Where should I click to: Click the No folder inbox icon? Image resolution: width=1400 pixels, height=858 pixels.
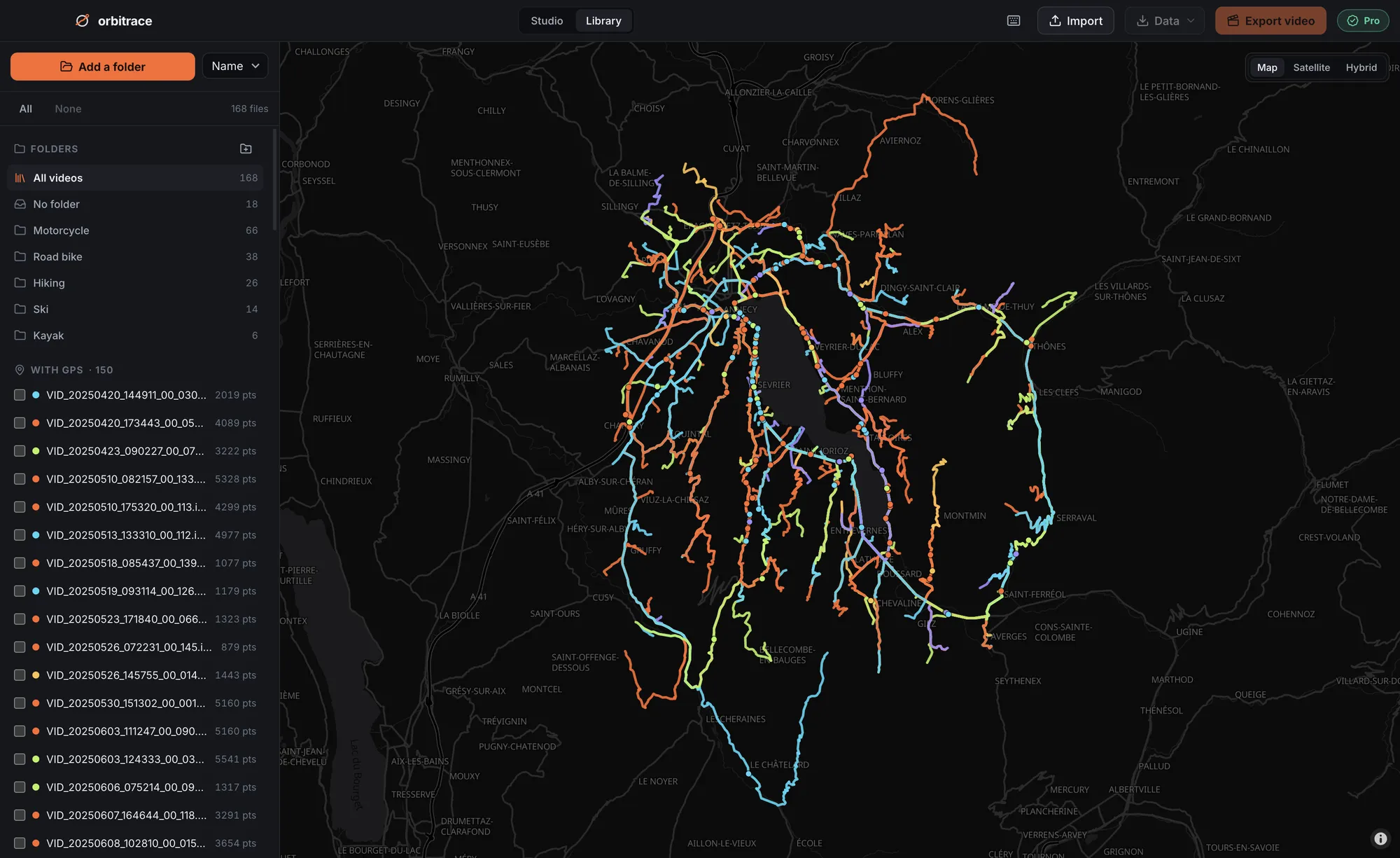tap(20, 204)
